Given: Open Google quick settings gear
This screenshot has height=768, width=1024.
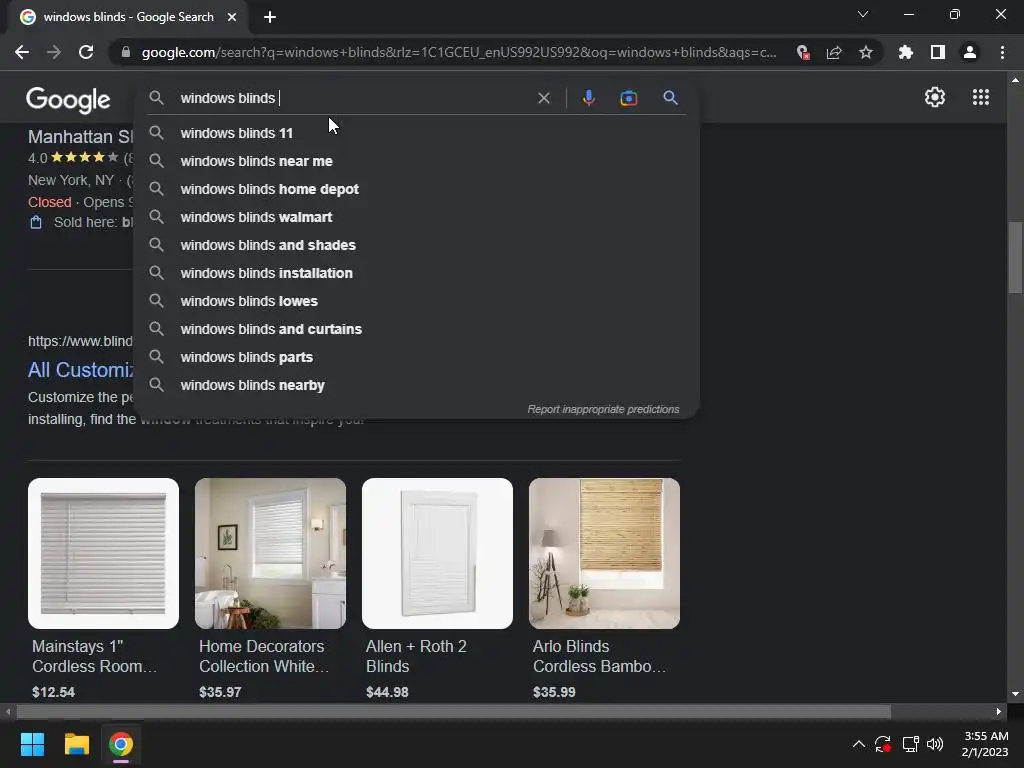Looking at the screenshot, I should click(x=935, y=97).
